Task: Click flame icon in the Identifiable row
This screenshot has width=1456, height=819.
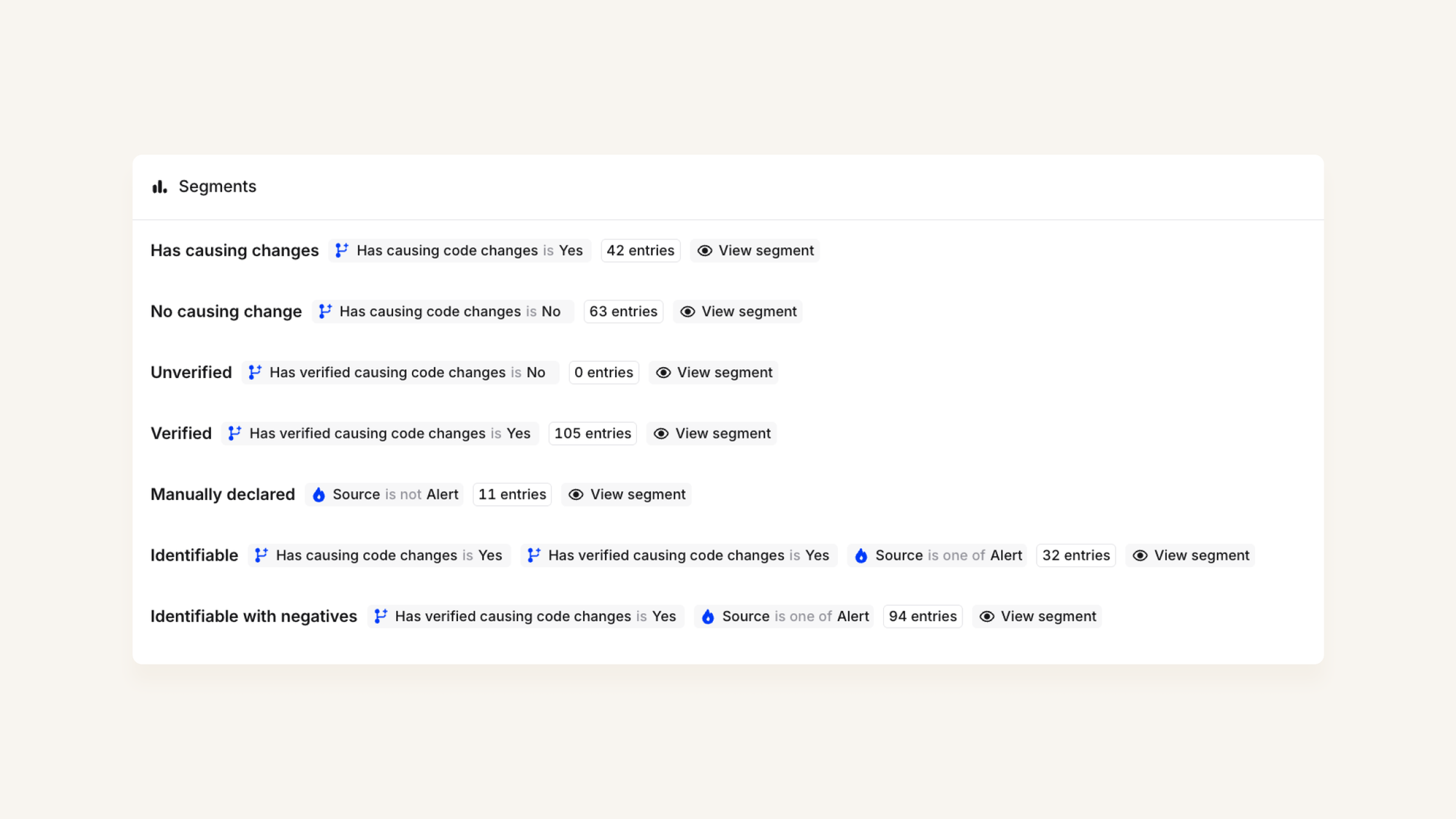Action: [x=861, y=556]
